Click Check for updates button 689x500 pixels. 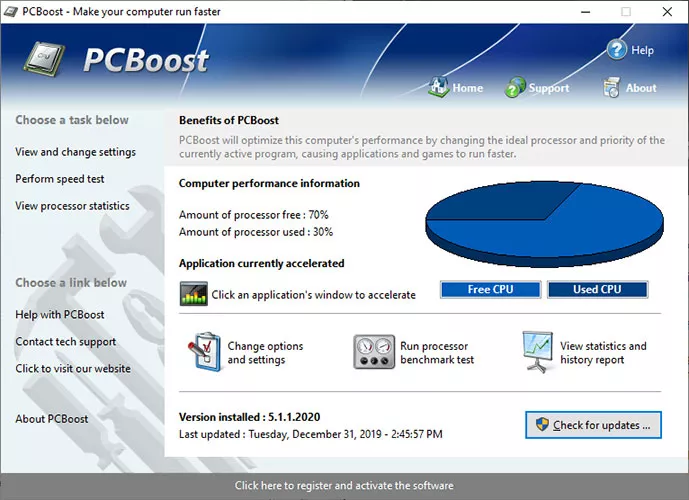pos(593,425)
